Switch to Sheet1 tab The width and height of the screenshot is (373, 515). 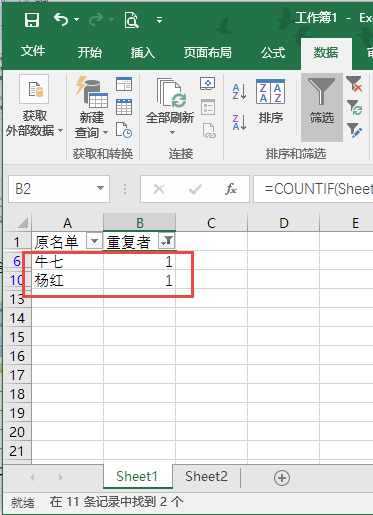137,477
